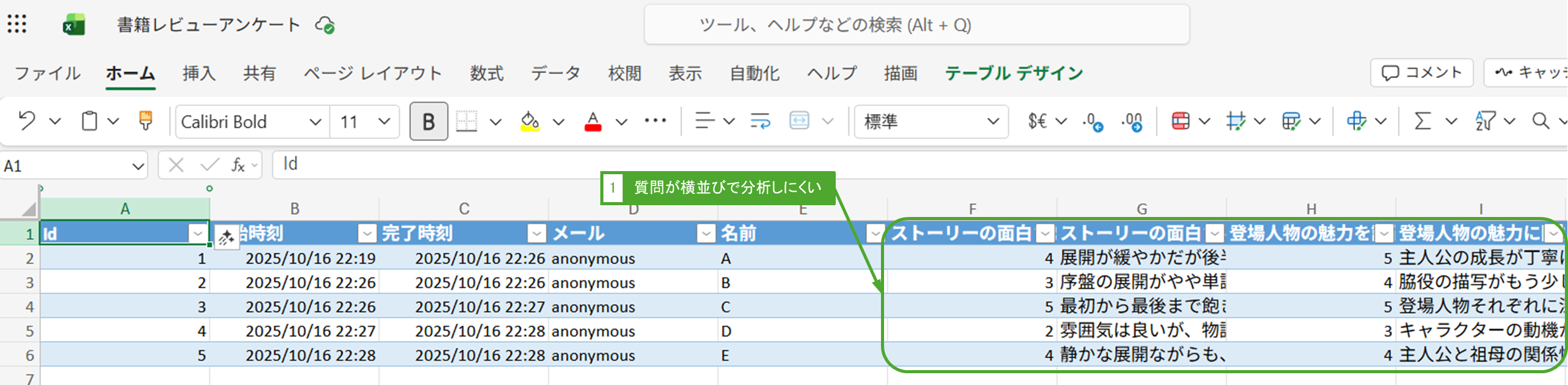Expand the Calibri Bold font name dropdown

(315, 122)
